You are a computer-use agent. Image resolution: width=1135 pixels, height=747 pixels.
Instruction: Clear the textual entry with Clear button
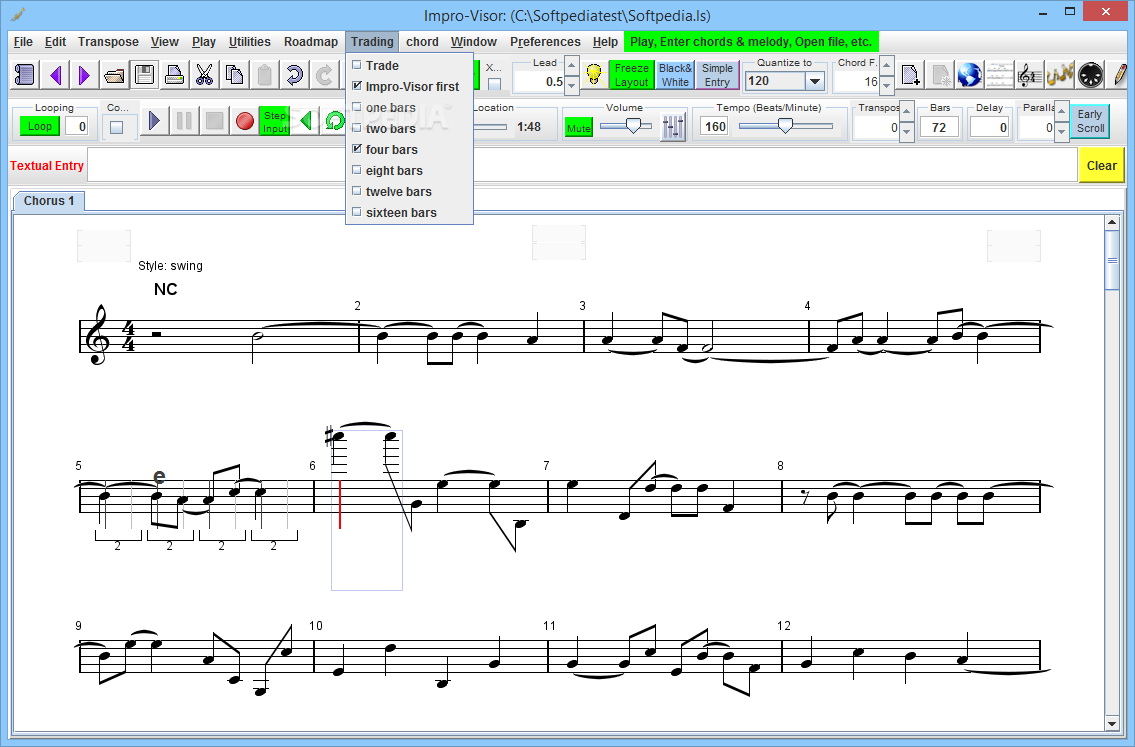coord(1101,166)
